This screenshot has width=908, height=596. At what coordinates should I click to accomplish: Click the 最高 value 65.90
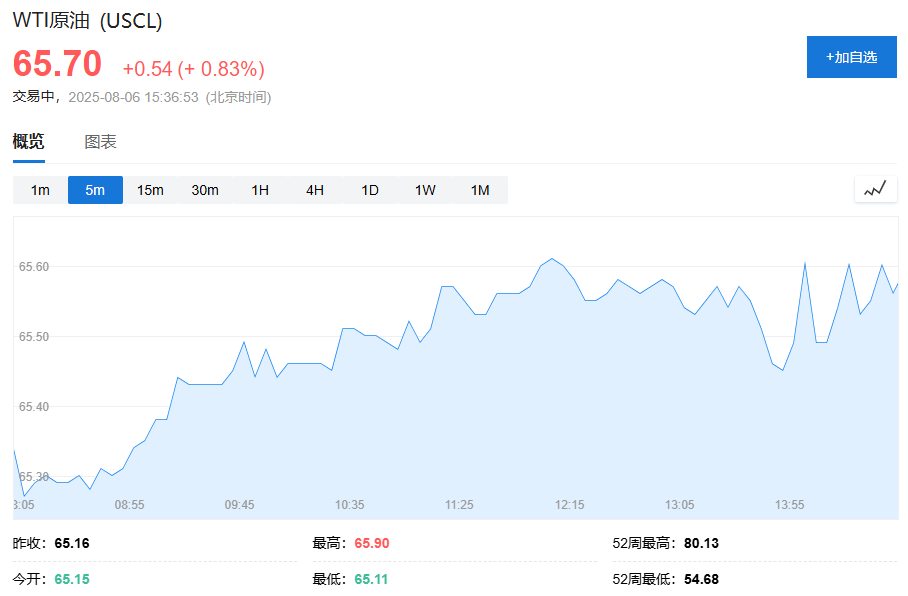371,543
